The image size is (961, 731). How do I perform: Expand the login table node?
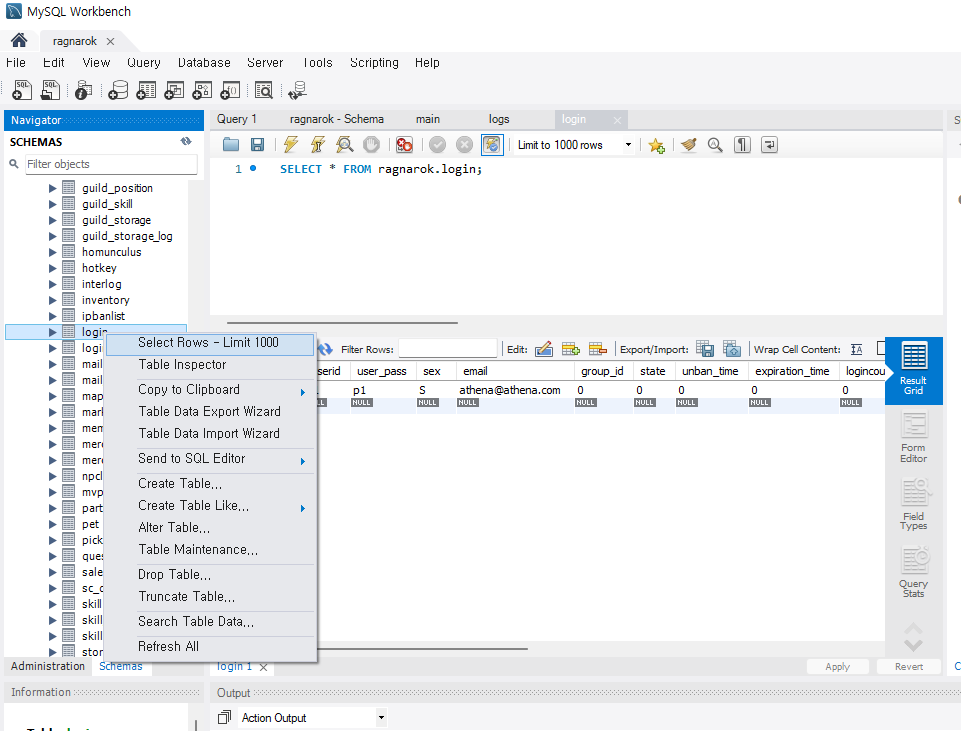point(53,332)
